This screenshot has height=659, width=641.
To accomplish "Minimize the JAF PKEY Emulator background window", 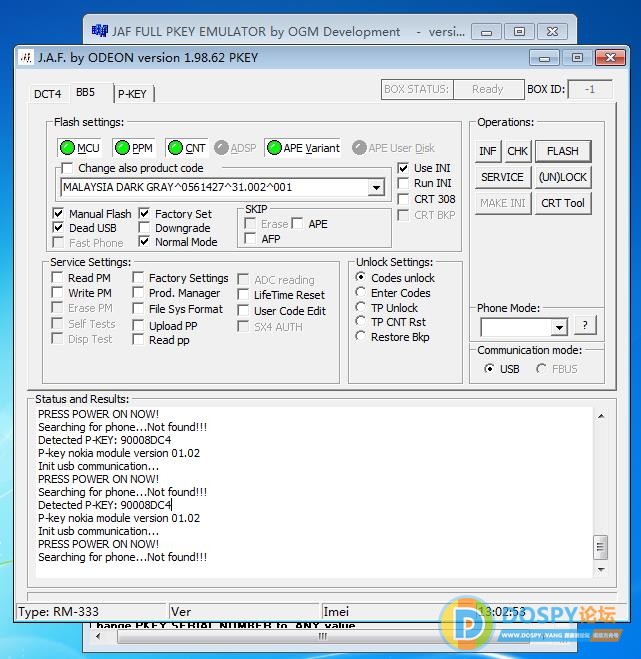I will [x=486, y=32].
